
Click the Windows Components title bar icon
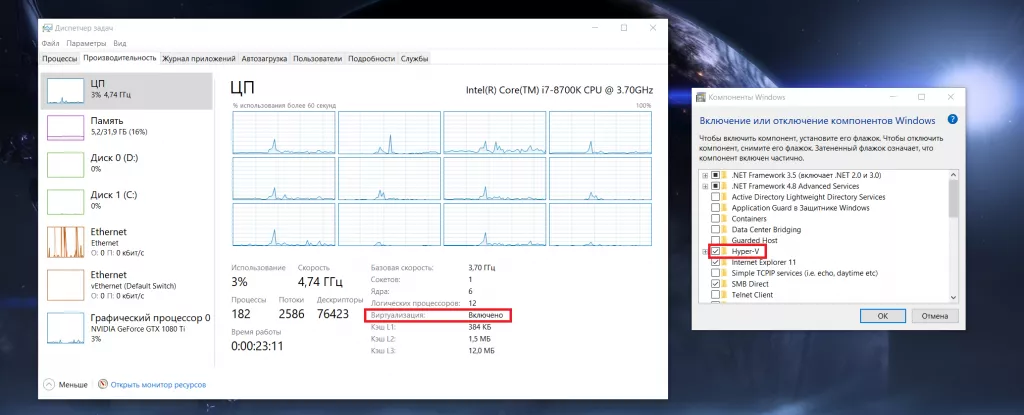[x=703, y=97]
